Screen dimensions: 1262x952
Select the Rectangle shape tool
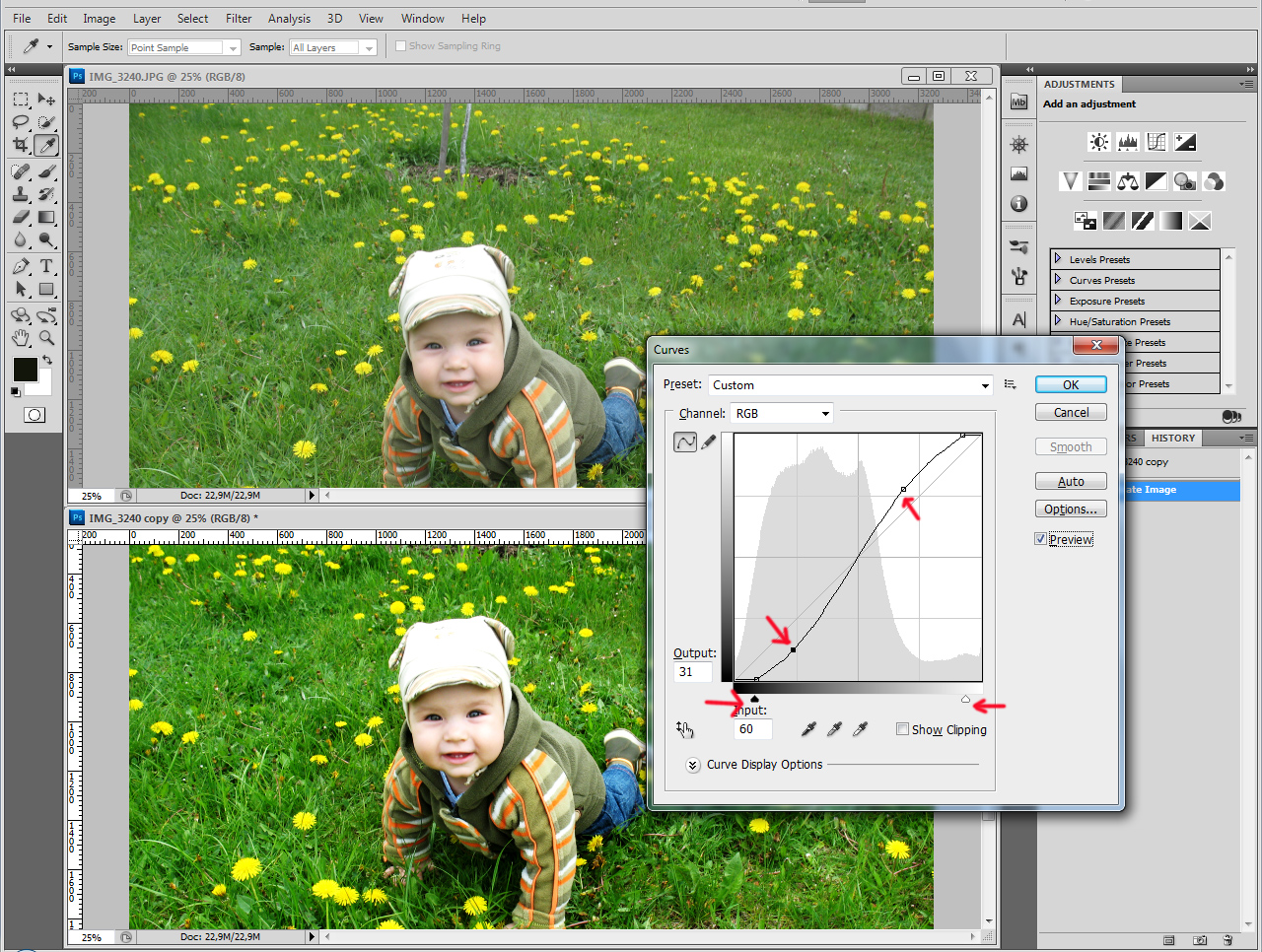tap(46, 289)
